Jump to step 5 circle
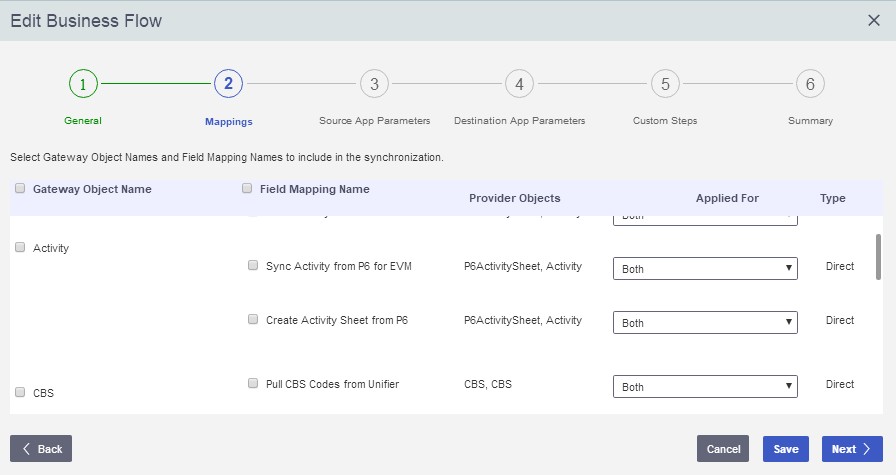This screenshot has width=896, height=475. pos(665,83)
